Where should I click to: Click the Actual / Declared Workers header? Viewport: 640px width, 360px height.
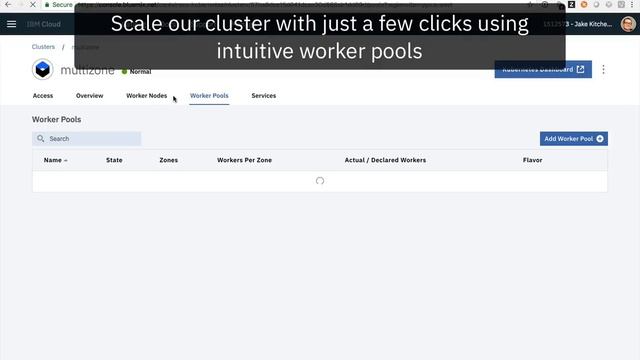coord(385,160)
